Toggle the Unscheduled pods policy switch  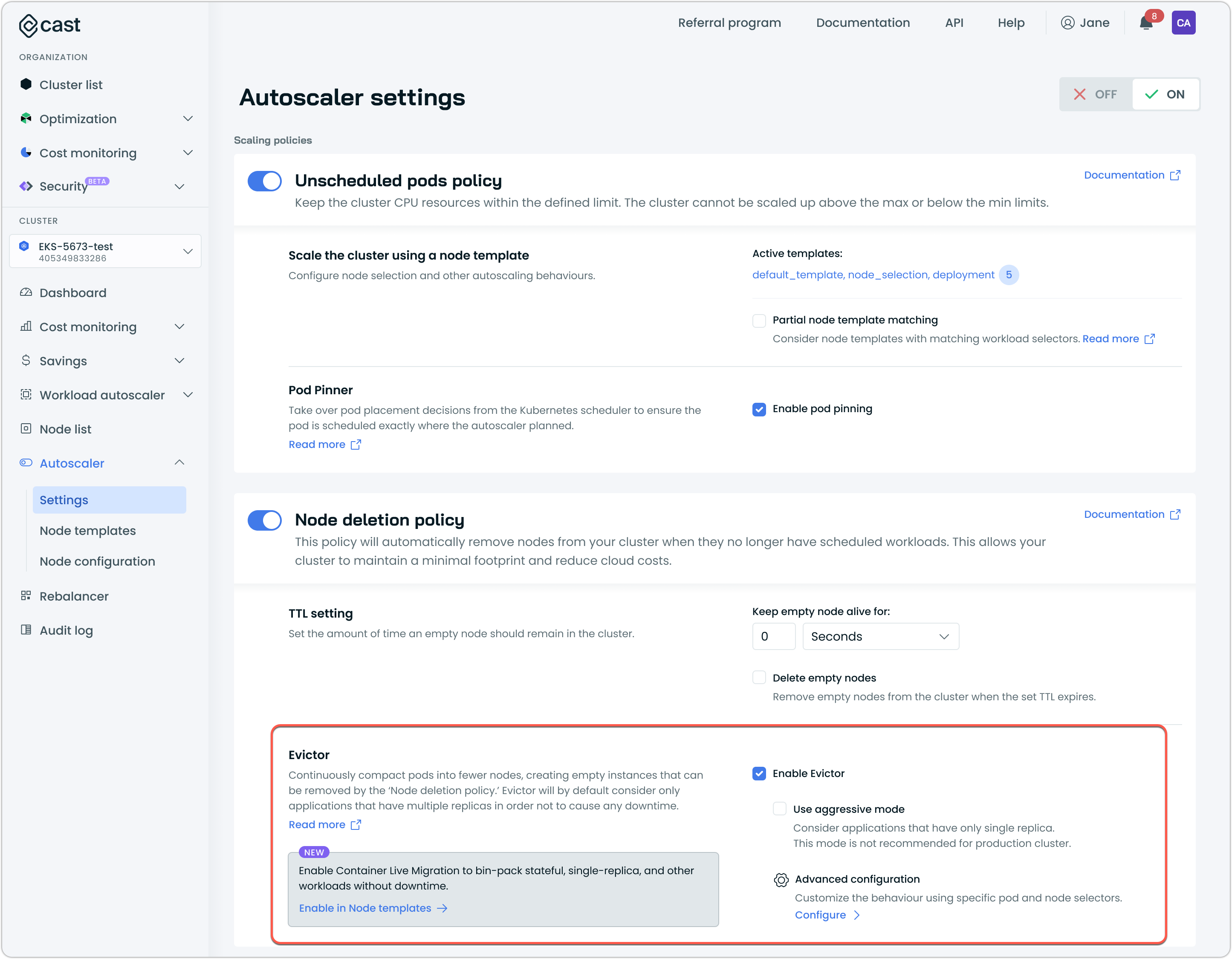pos(265,181)
